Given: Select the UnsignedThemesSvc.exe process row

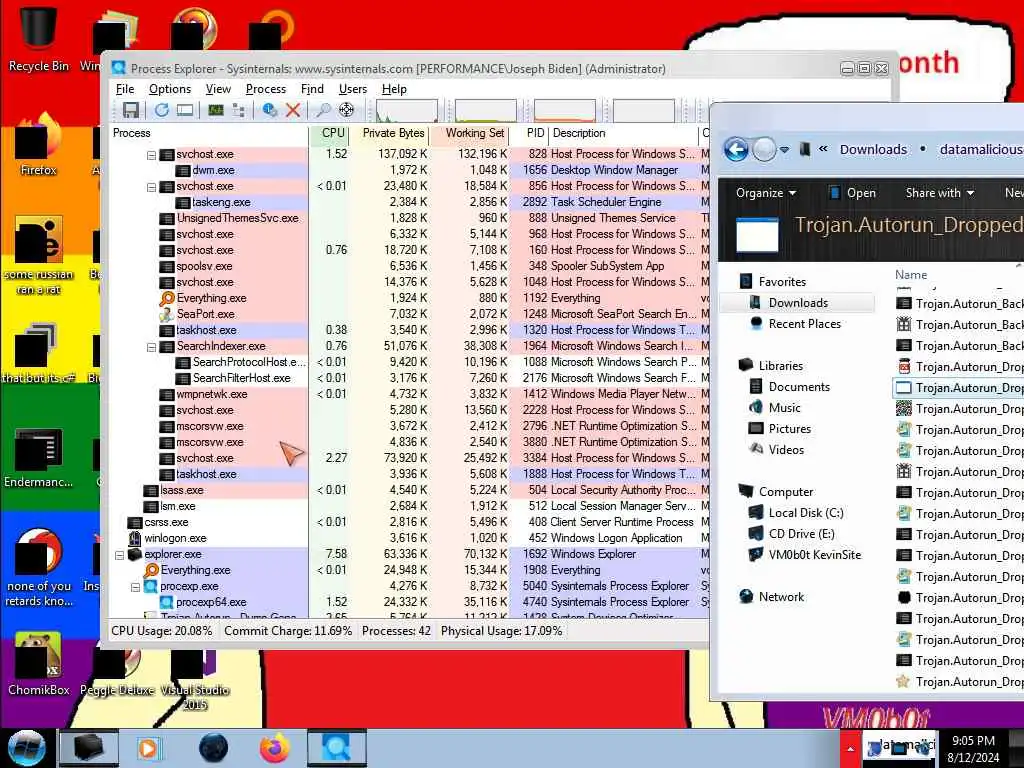Looking at the screenshot, I should [409, 218].
